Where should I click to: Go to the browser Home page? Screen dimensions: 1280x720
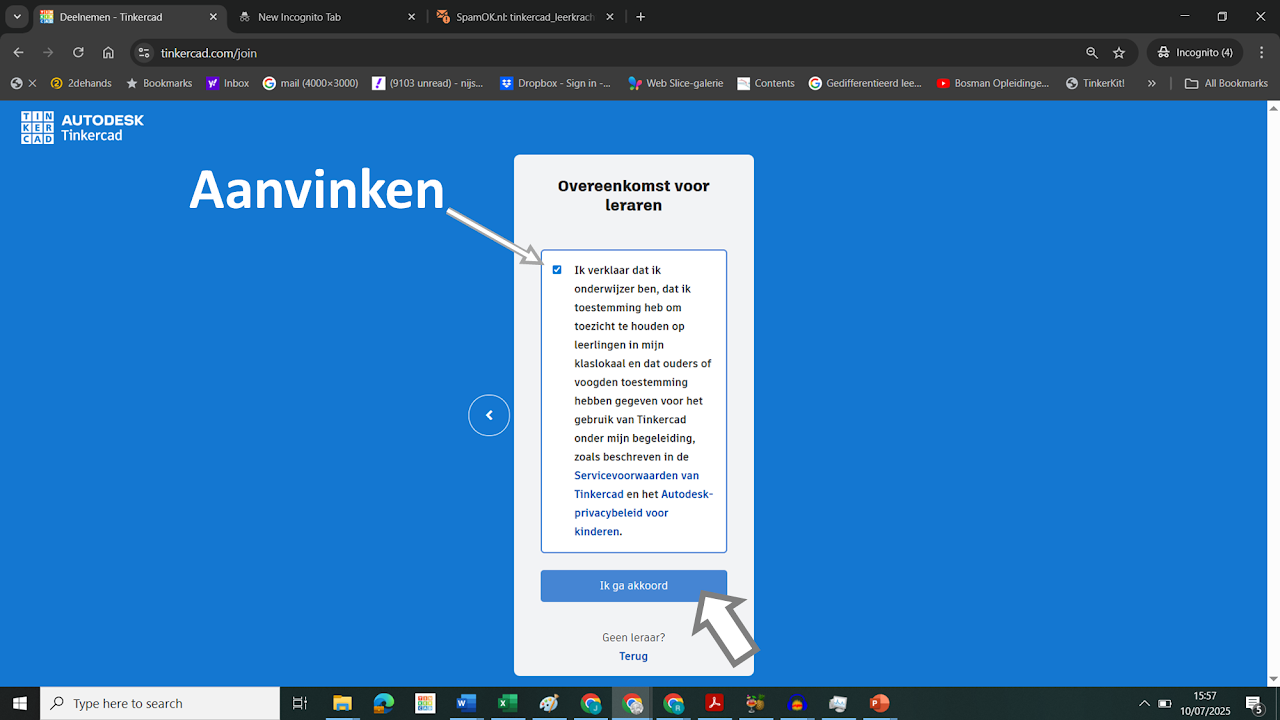[x=108, y=52]
